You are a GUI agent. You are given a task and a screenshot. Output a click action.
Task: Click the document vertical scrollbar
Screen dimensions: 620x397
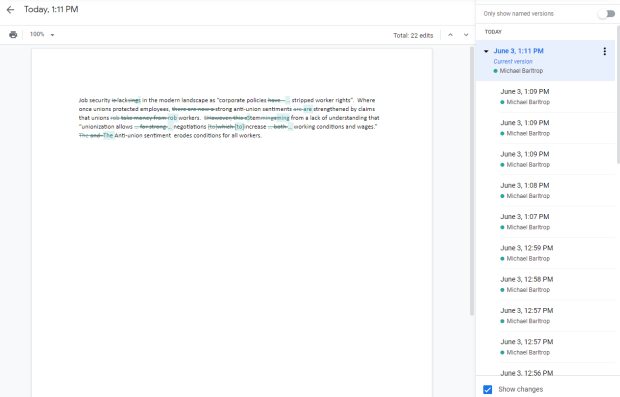coord(472,181)
